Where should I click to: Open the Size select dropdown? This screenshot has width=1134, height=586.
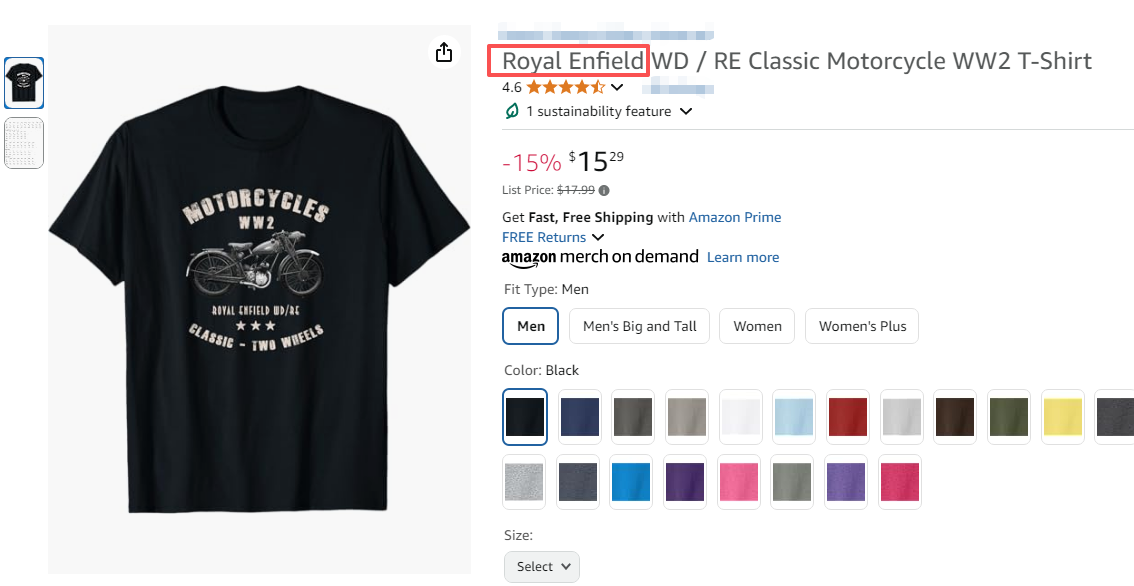542,566
